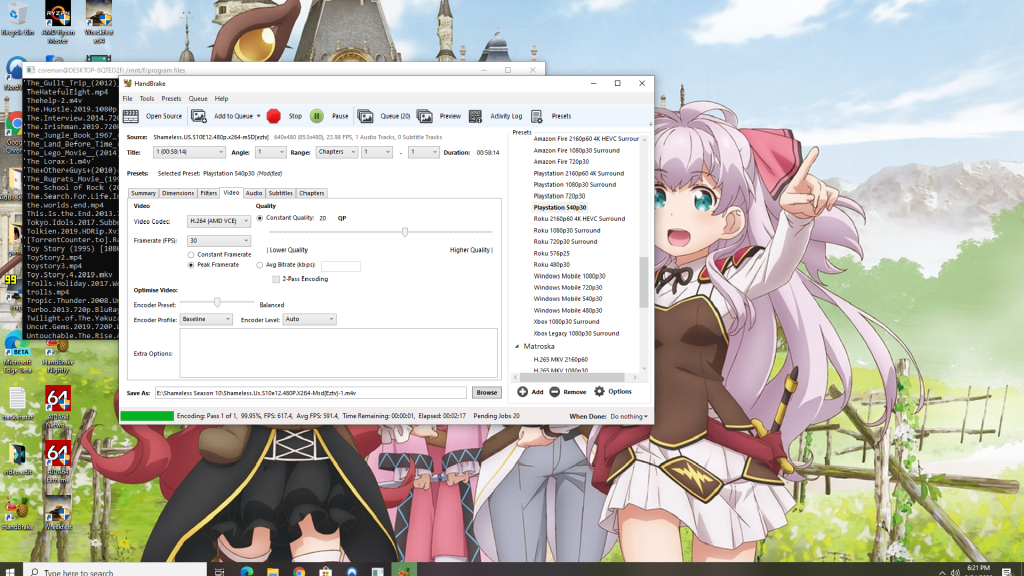
Task: Click the Add to Queue icon
Action: click(x=199, y=116)
